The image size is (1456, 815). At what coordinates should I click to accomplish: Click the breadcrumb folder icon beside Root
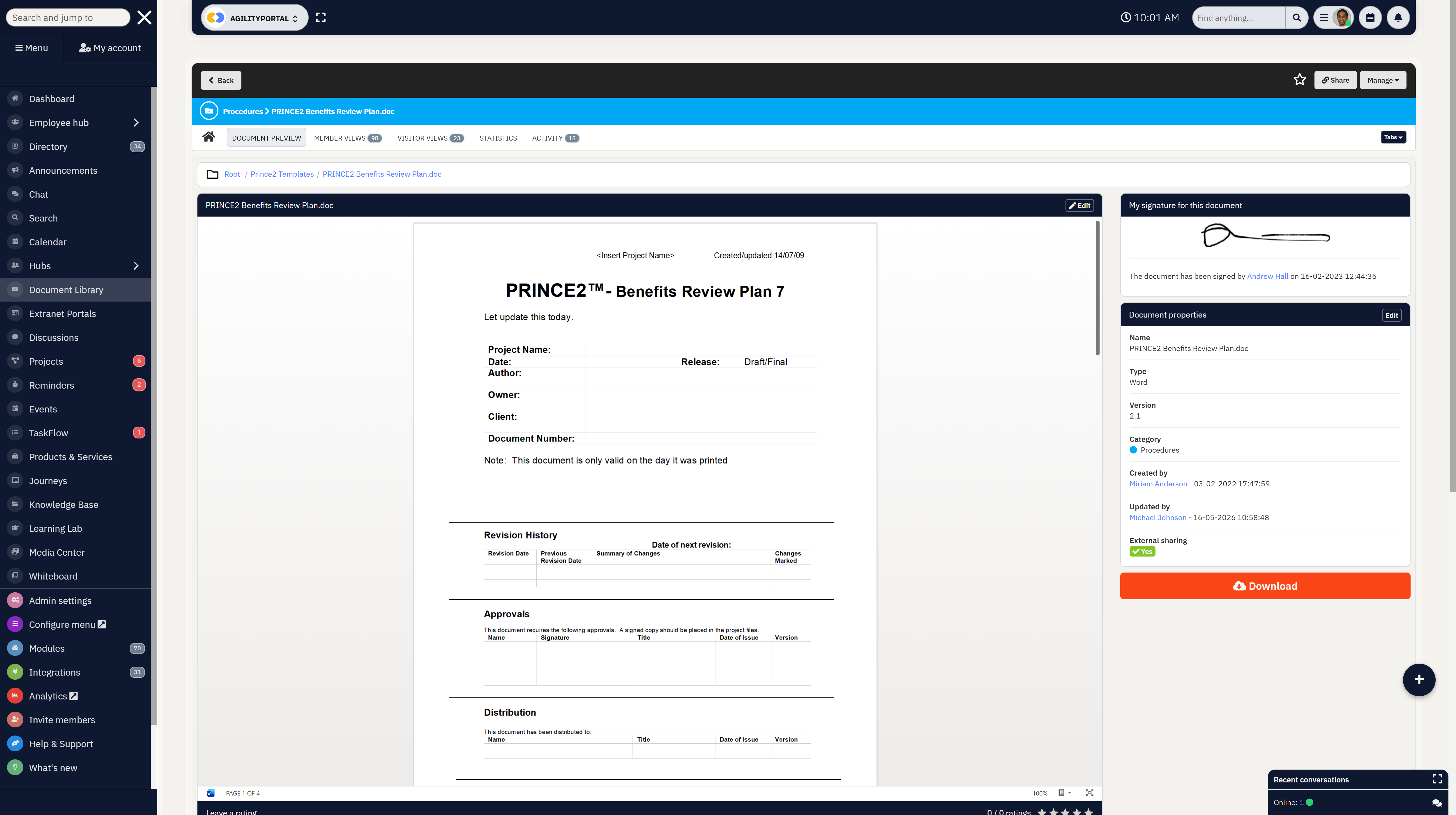[x=213, y=174]
